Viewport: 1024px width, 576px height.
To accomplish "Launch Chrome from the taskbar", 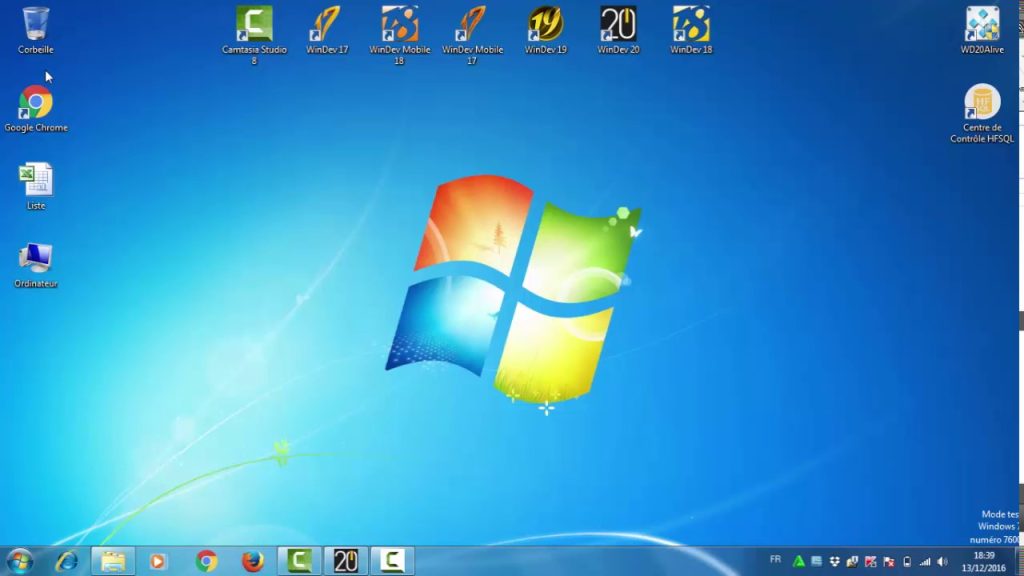I will click(x=206, y=561).
